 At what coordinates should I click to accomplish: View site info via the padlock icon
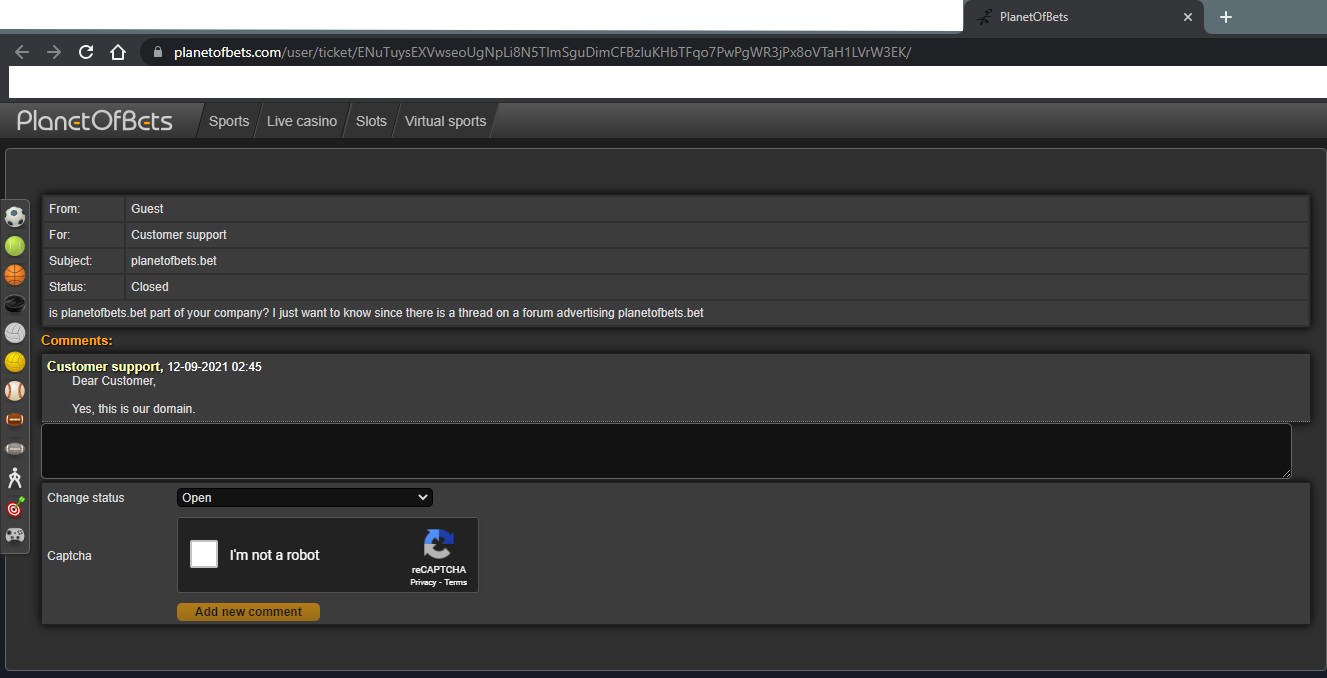coord(157,52)
